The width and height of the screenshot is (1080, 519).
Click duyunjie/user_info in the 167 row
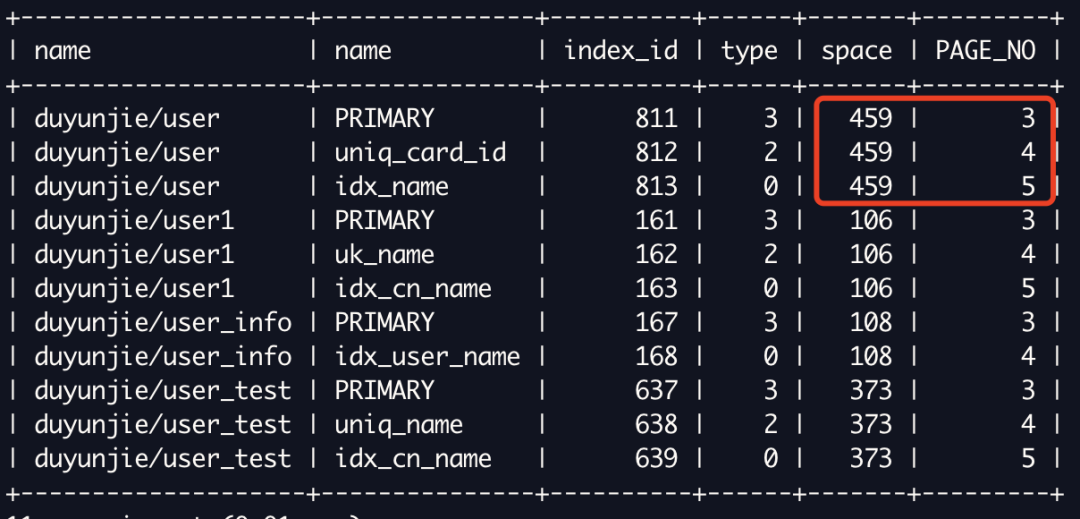[x=163, y=324]
